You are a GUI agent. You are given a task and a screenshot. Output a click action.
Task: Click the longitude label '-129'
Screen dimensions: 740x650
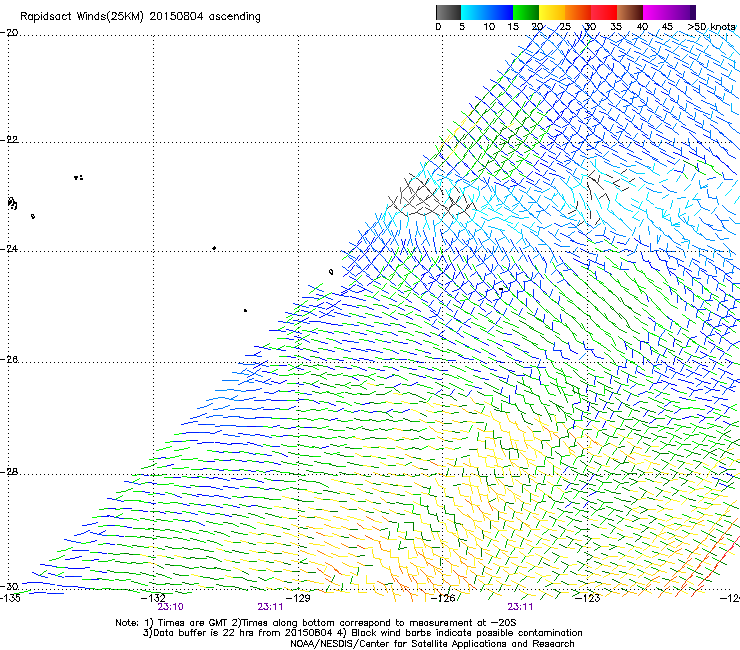click(298, 598)
